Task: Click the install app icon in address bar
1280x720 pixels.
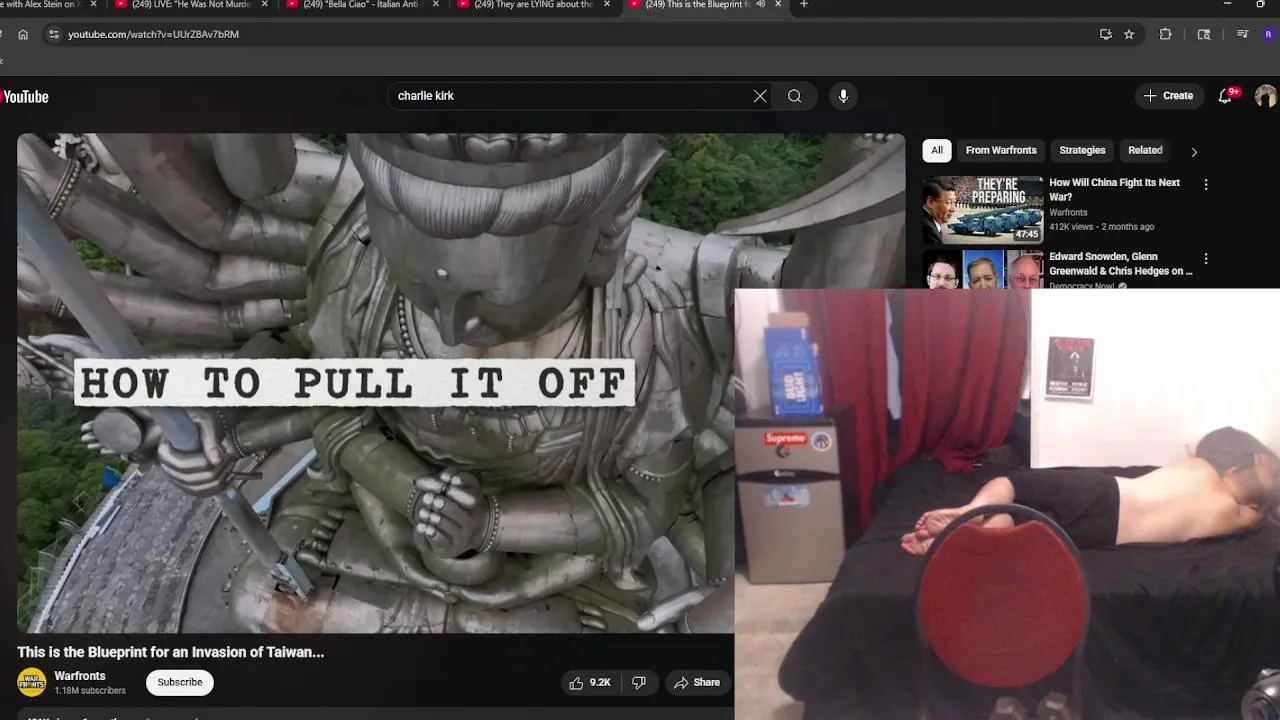Action: pos(1106,34)
